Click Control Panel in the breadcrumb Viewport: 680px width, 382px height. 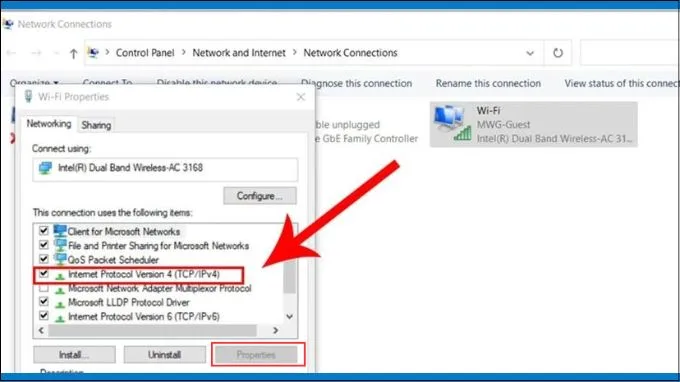[145, 52]
